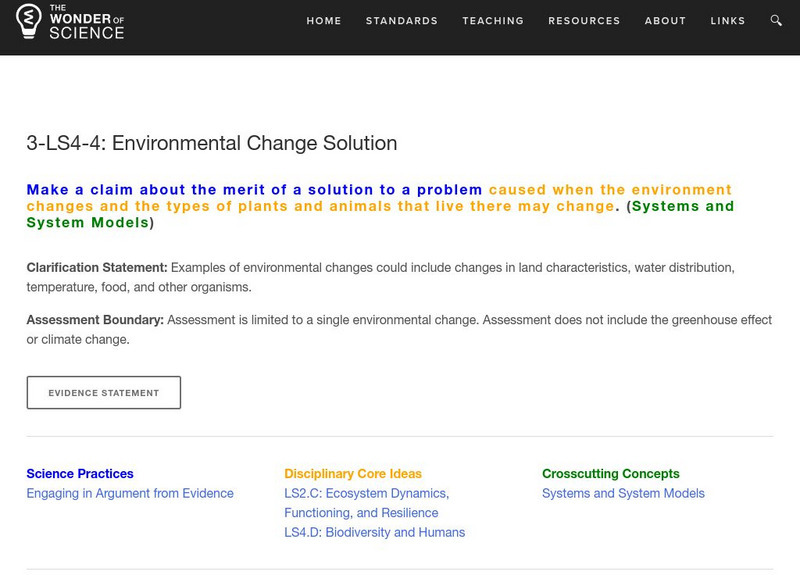
Task: Follow the LS4.D Biodiversity and Humans link
Action: coord(374,532)
